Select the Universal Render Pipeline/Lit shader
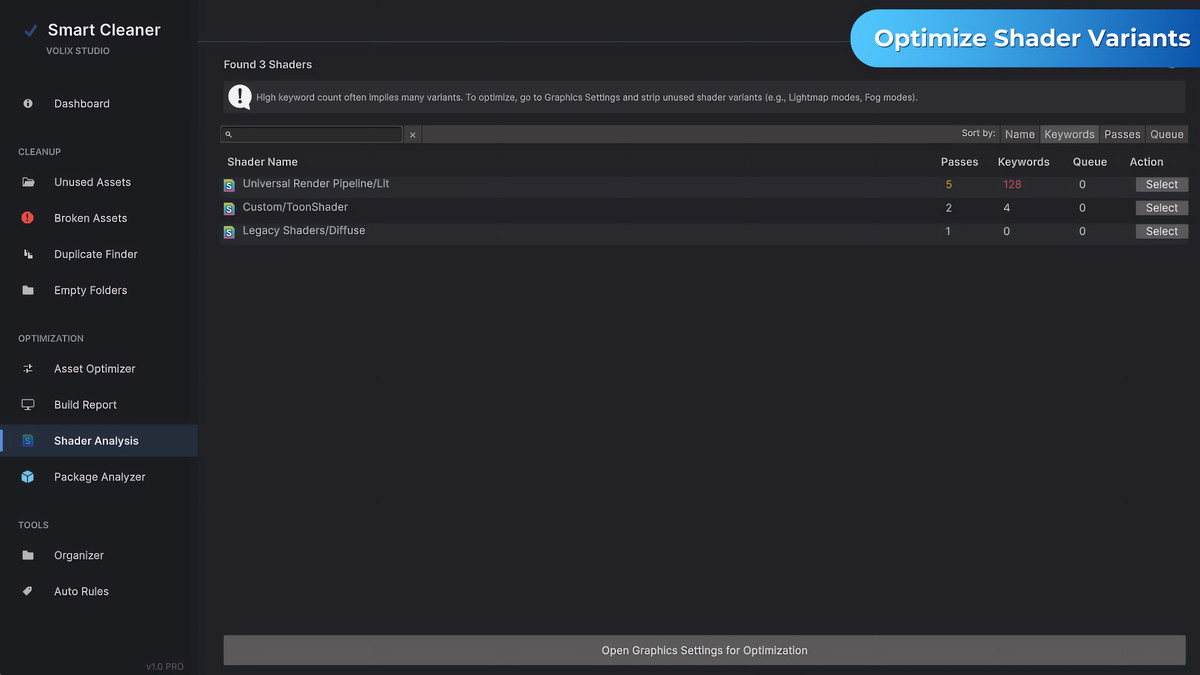Screen dimensions: 1200x675 1161,184
